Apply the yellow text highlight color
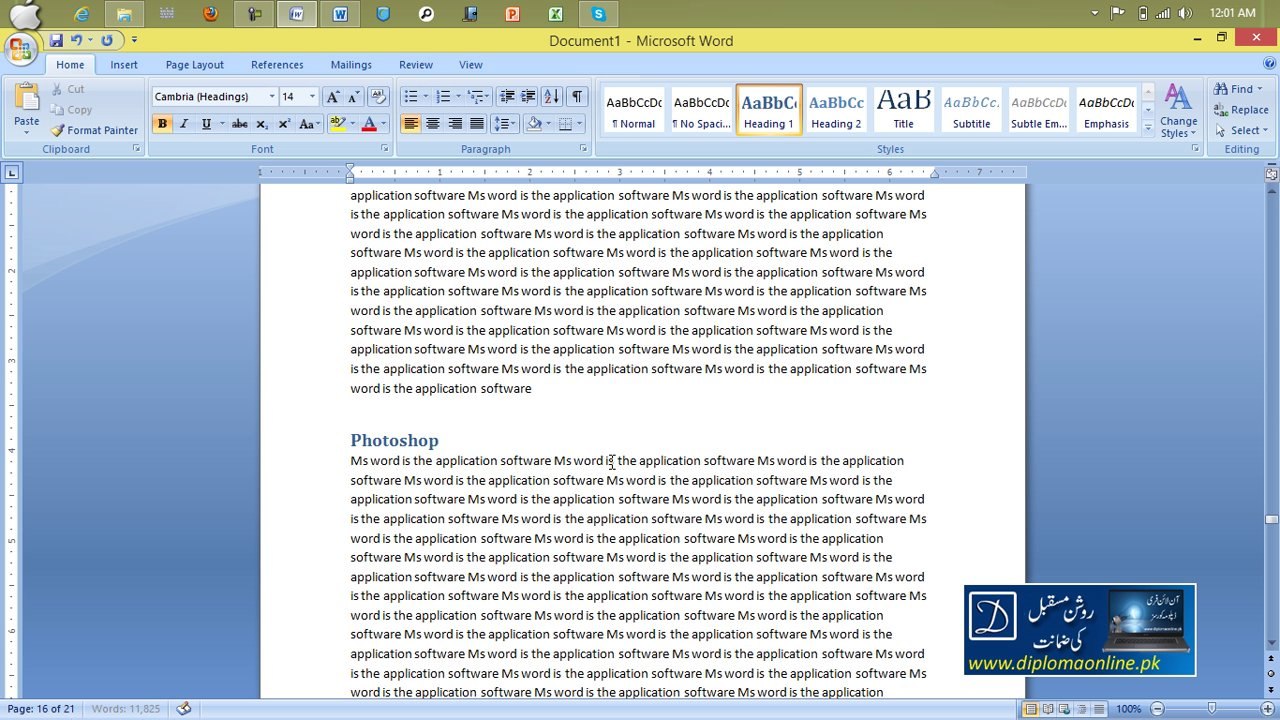The height and width of the screenshot is (720, 1280). (338, 124)
